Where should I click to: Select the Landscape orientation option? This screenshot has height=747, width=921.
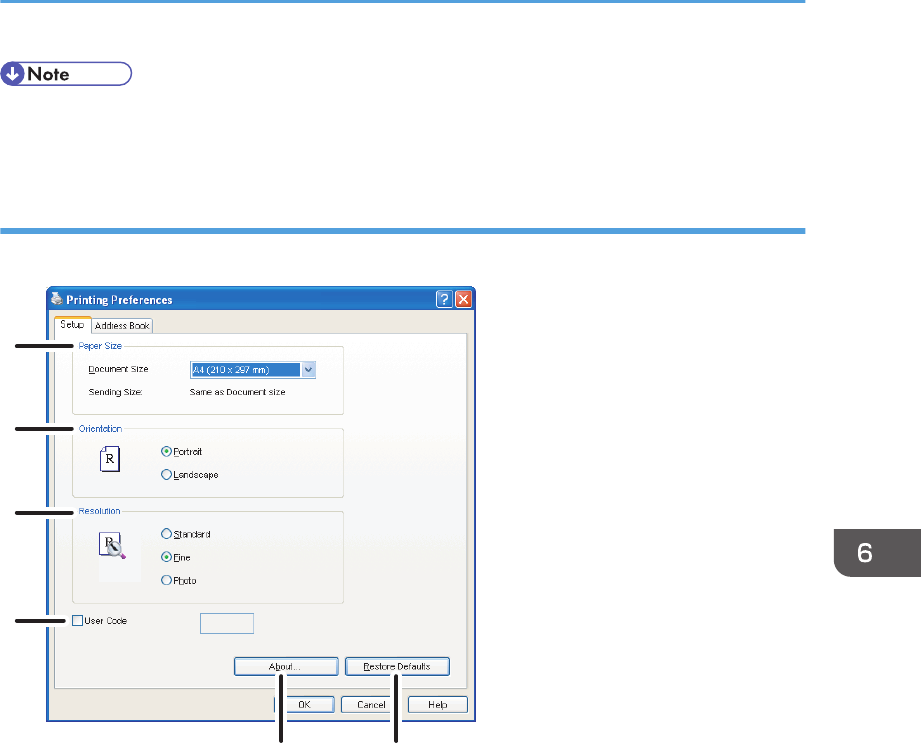(x=190, y=475)
